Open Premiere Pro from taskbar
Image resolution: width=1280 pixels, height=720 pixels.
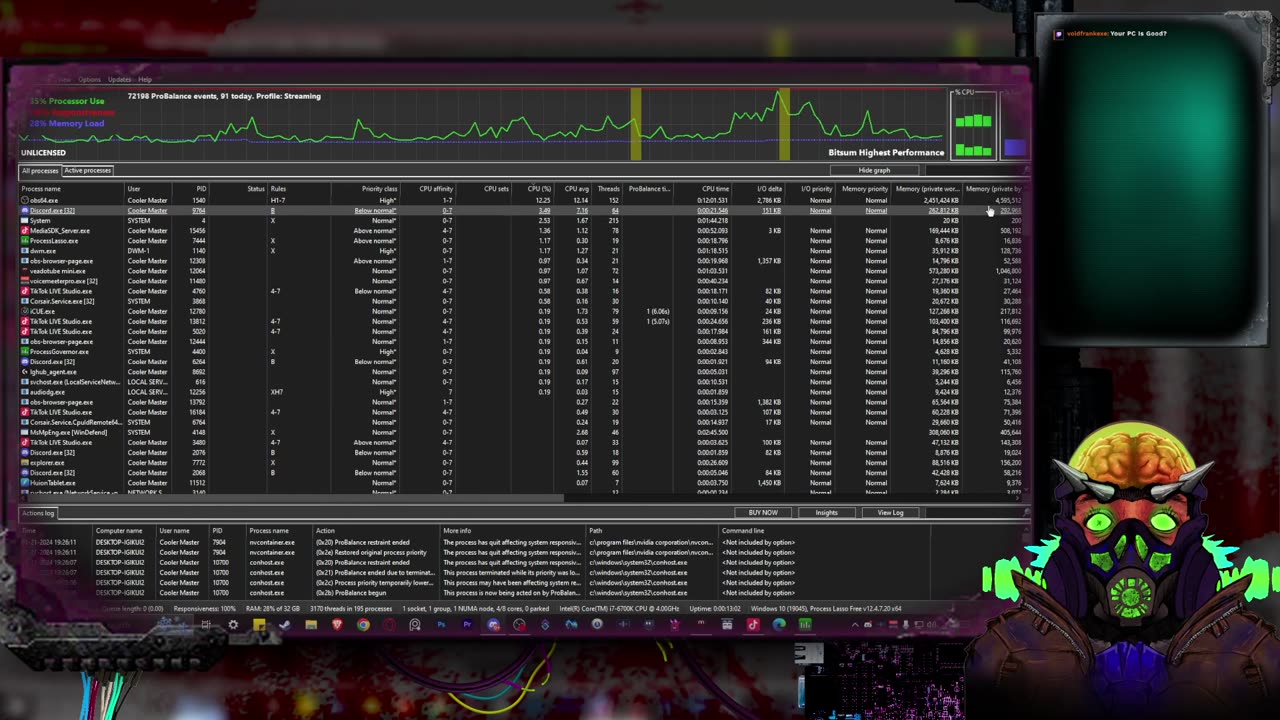pyautogui.click(x=467, y=625)
